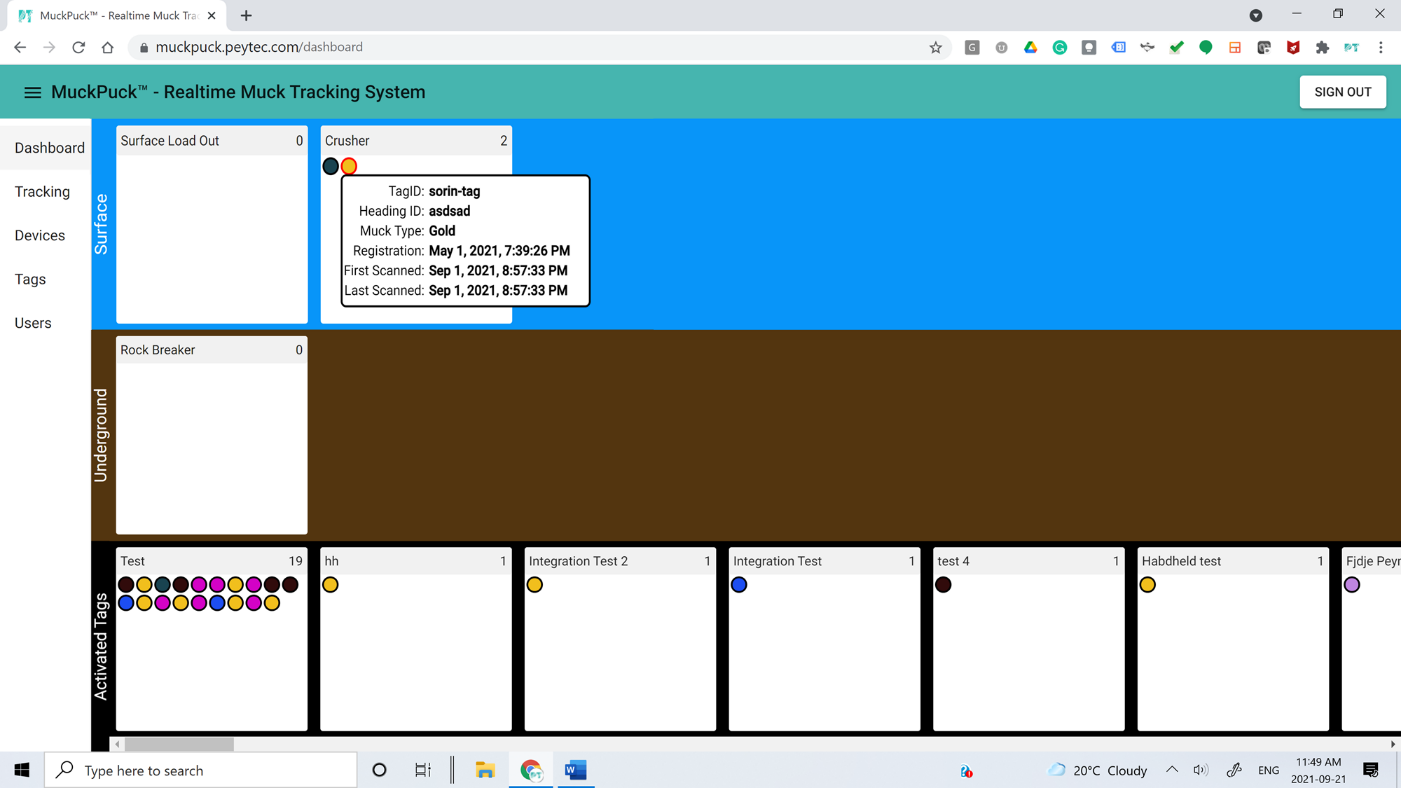
Task: Open the volume control in system tray
Action: pyautogui.click(x=1201, y=770)
